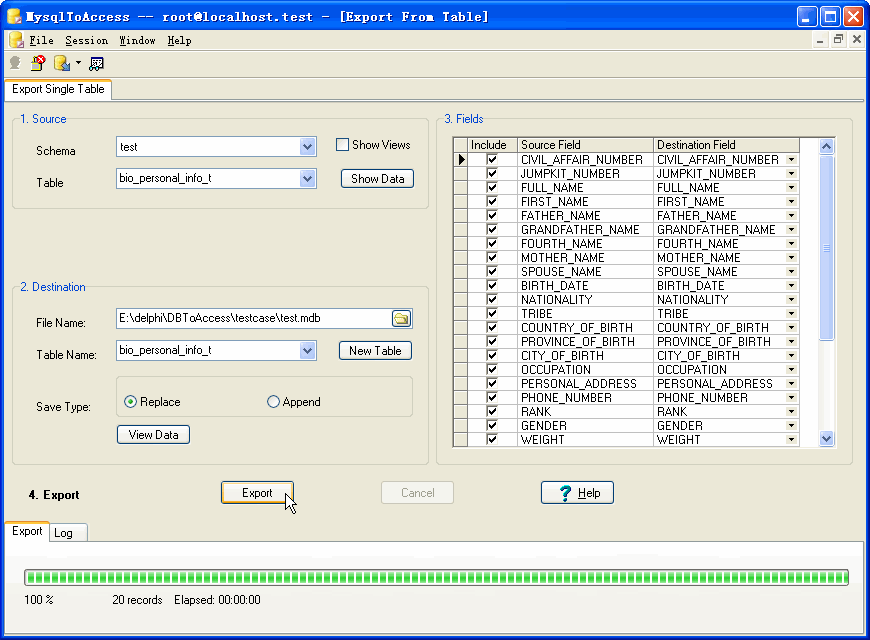Screen dimensions: 870x640
Task: Click the Source Field column header
Action: pyautogui.click(x=585, y=145)
